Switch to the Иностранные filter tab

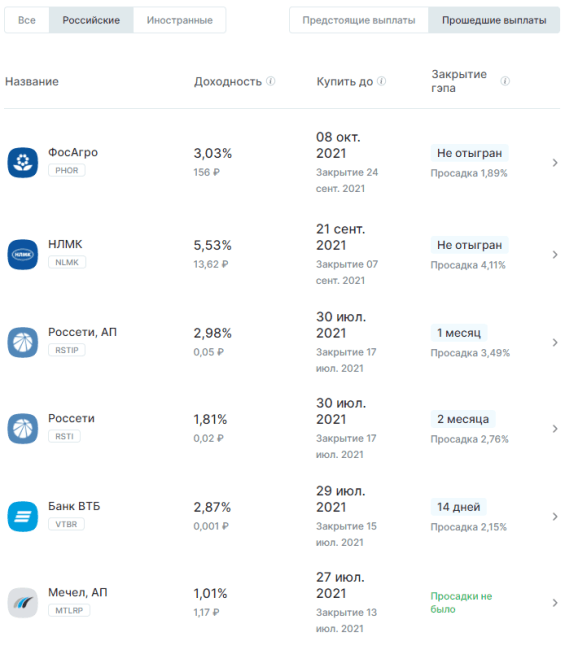point(179,20)
